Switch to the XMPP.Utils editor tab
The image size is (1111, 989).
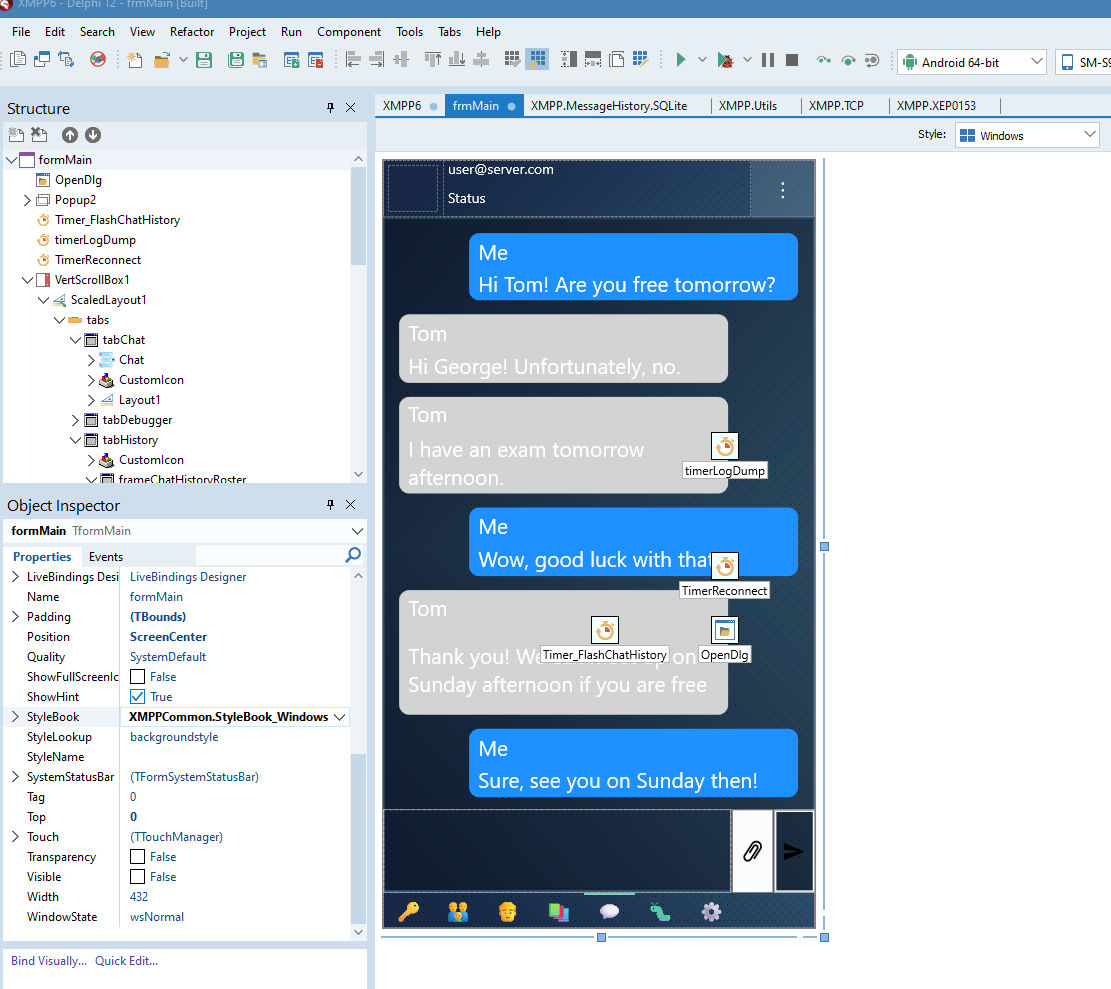point(747,105)
